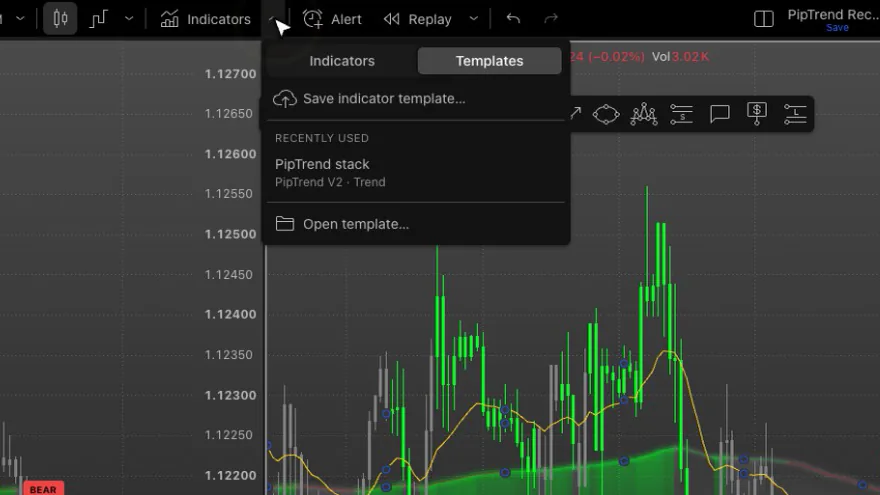Click the Vol 3.02K volume readout

click(x=680, y=57)
